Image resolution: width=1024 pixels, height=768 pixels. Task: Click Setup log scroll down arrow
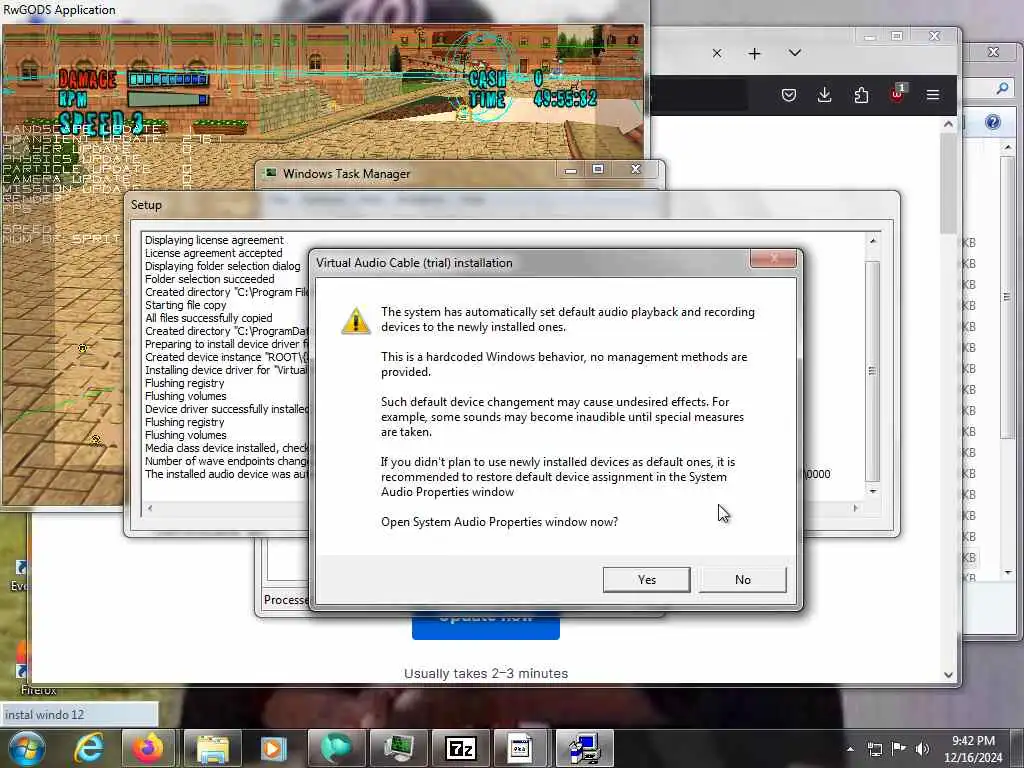[x=872, y=490]
